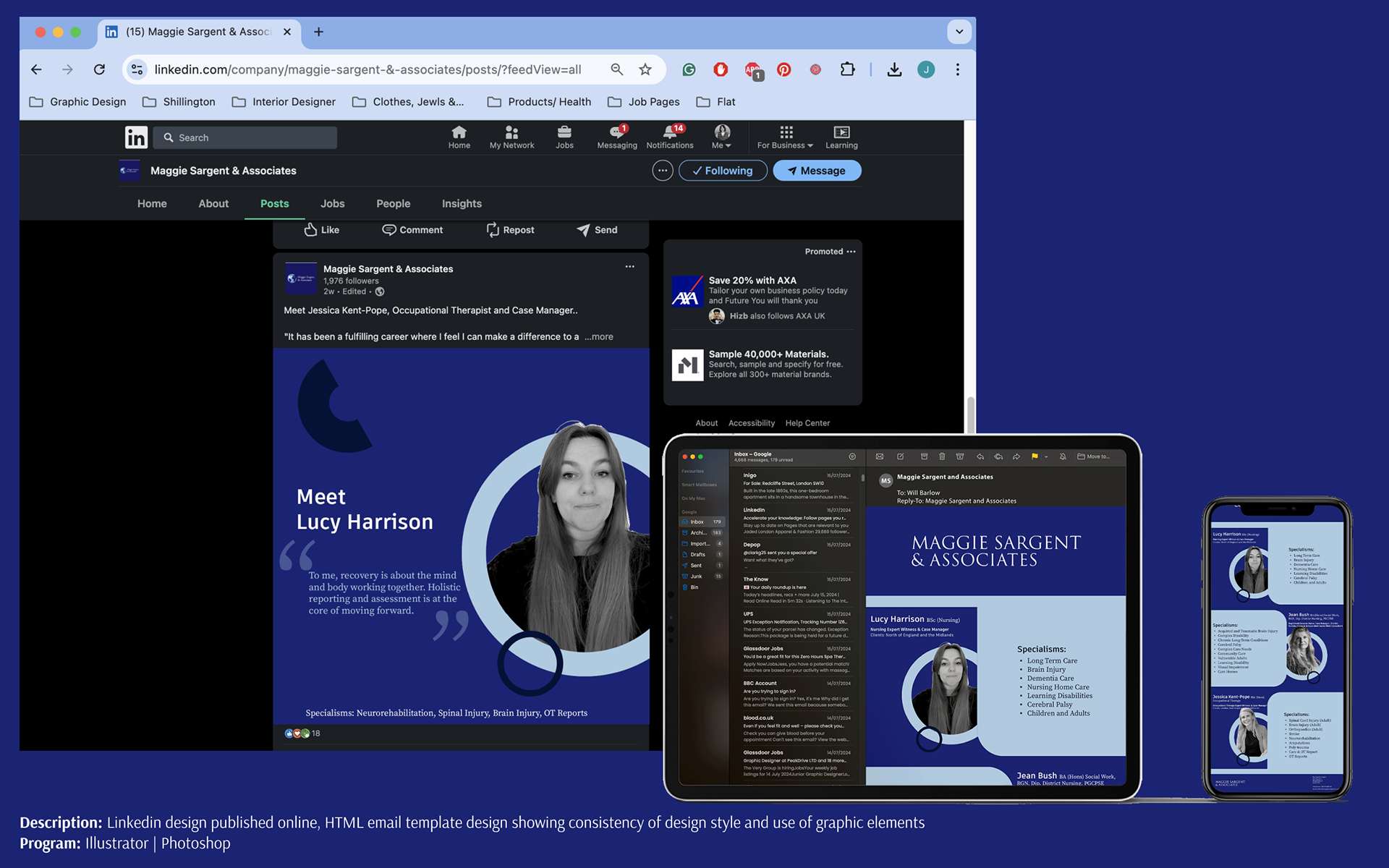Open Move to... dropdown in Mail
The width and height of the screenshot is (1389, 868).
tap(1093, 456)
